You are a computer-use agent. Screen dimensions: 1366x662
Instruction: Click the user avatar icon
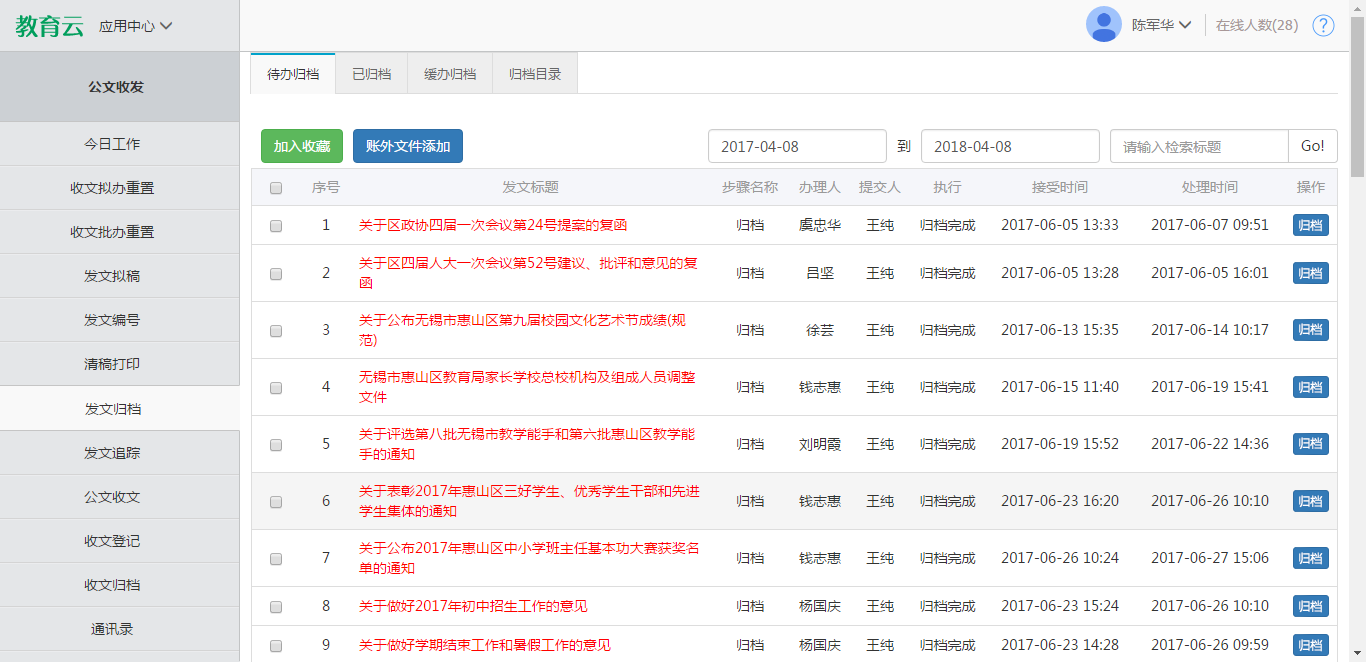click(1103, 25)
